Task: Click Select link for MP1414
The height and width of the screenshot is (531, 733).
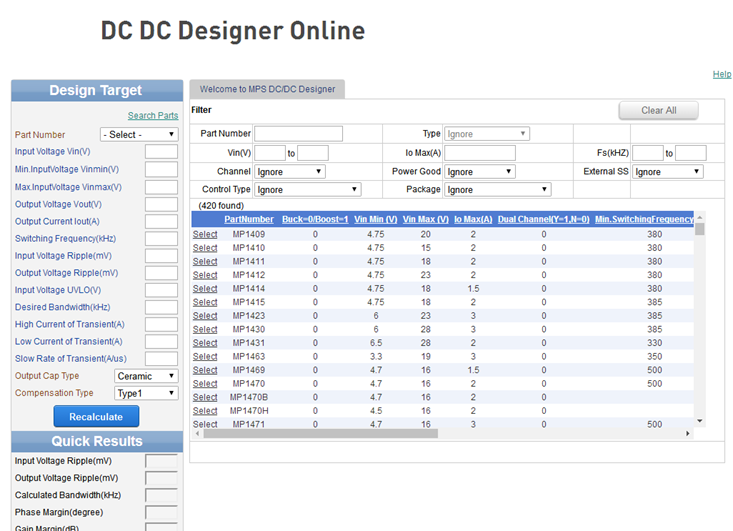Action: click(205, 288)
